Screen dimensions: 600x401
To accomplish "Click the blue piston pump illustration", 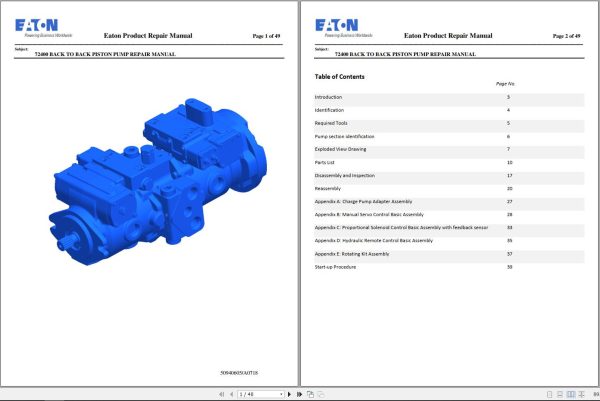I will [x=158, y=182].
